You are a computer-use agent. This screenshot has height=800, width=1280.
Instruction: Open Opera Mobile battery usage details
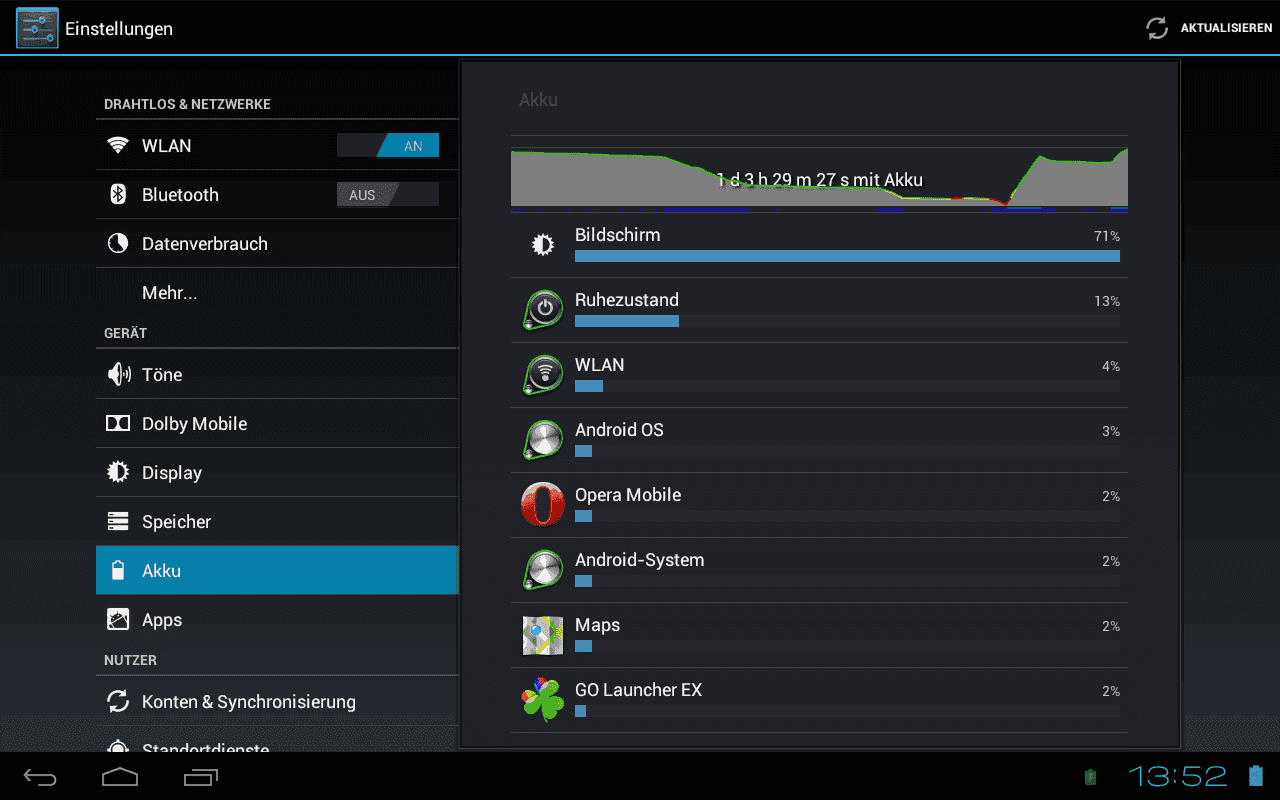click(819, 505)
